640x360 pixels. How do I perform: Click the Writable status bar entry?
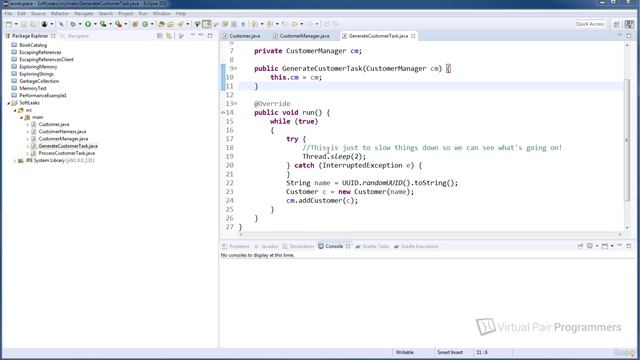tap(404, 352)
